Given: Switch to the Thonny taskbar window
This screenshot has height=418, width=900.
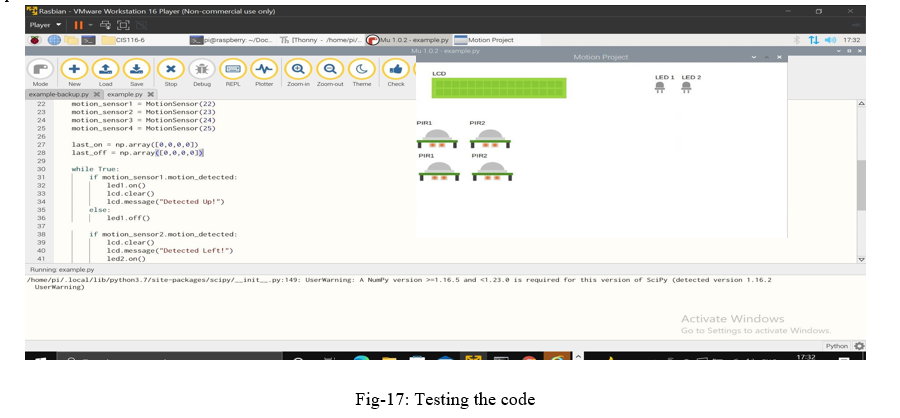Looking at the screenshot, I should pos(321,40).
